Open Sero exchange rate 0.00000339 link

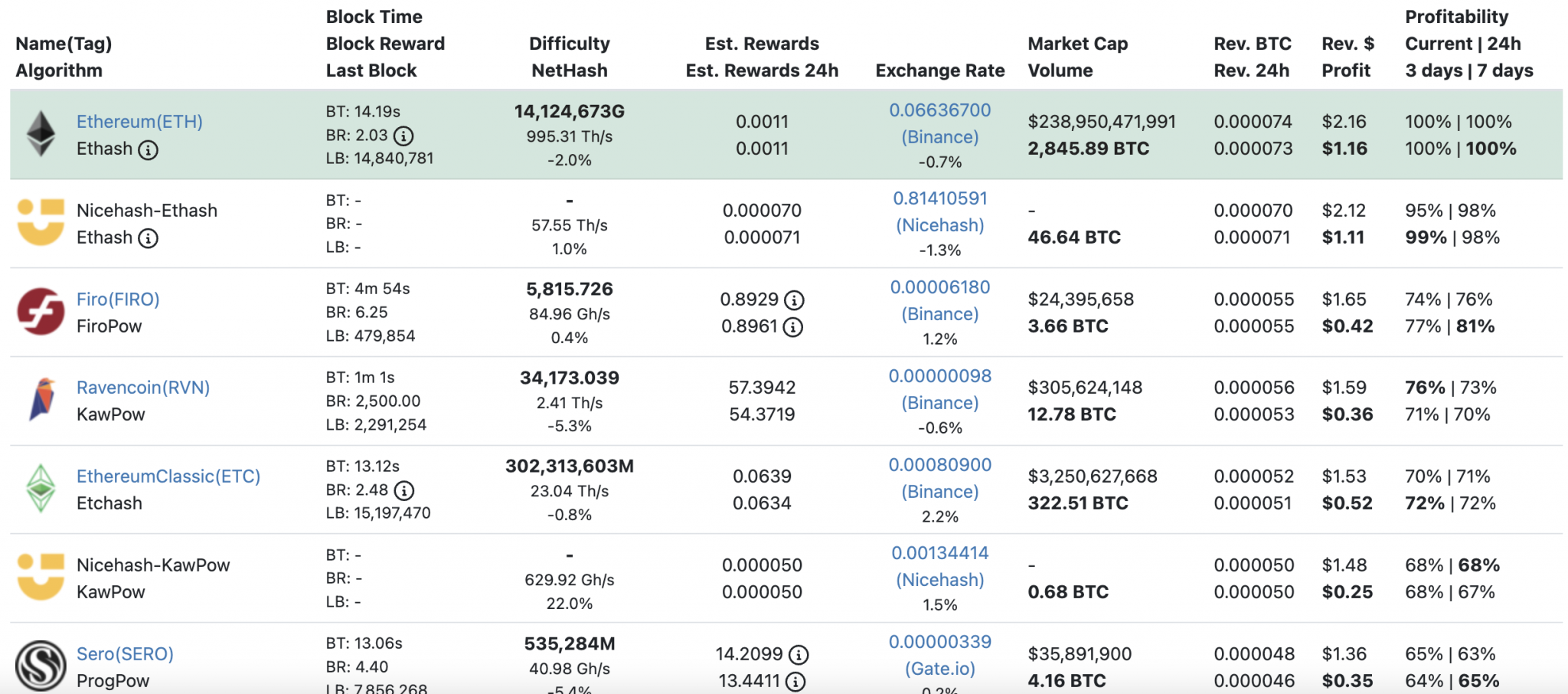coord(940,642)
